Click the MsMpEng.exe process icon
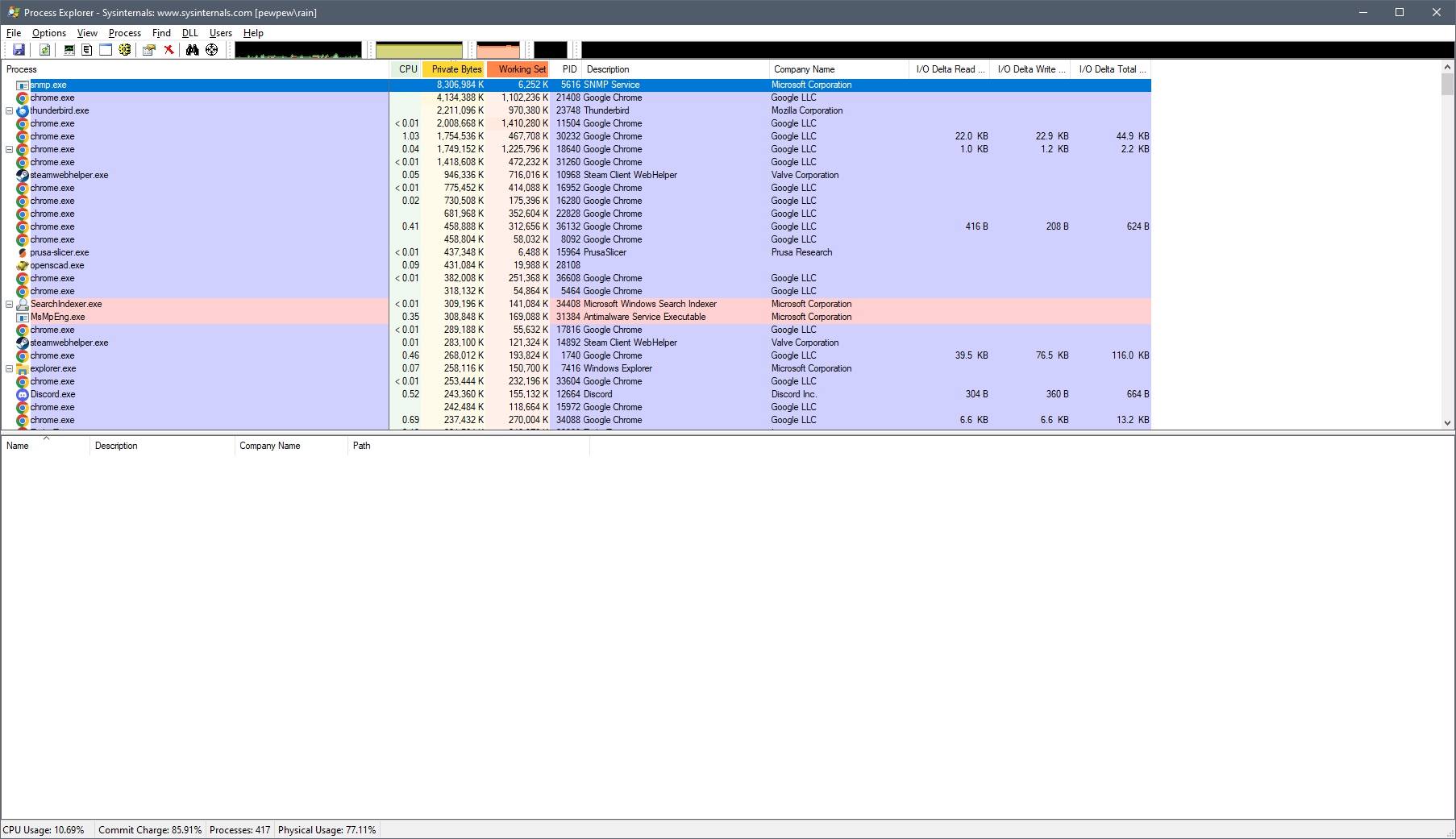1456x839 pixels. point(23,317)
